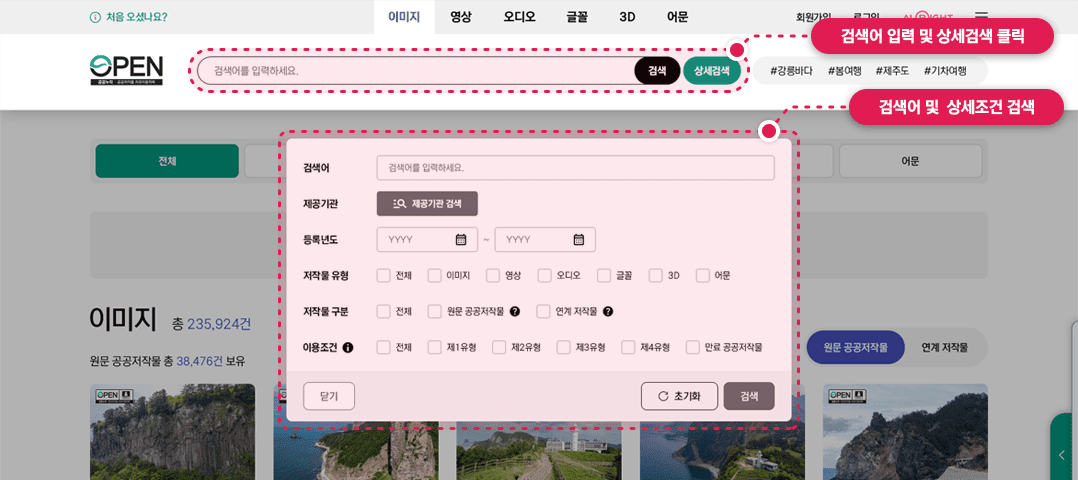Open the calendar picker for start year
This screenshot has height=480, width=1078.
pyautogui.click(x=461, y=239)
